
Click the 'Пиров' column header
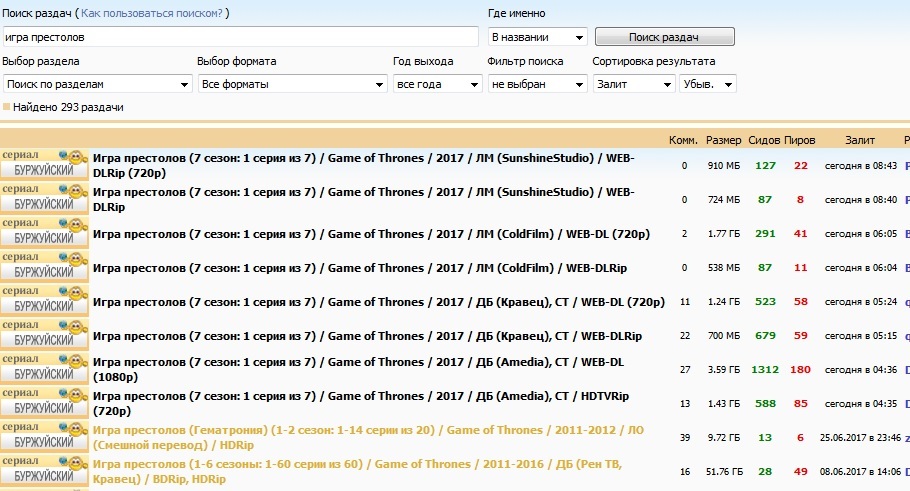(x=800, y=140)
